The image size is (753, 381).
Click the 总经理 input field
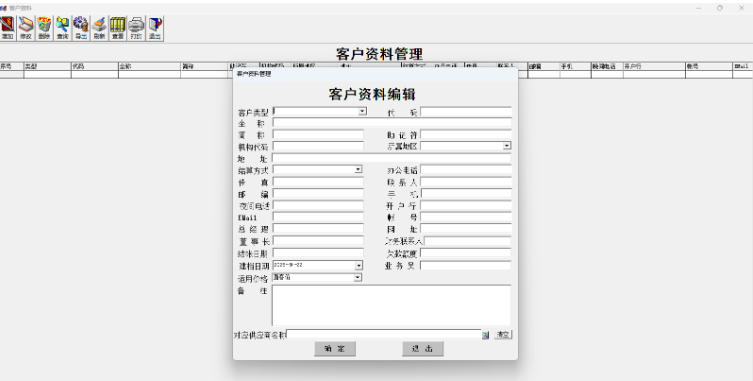(x=318, y=229)
